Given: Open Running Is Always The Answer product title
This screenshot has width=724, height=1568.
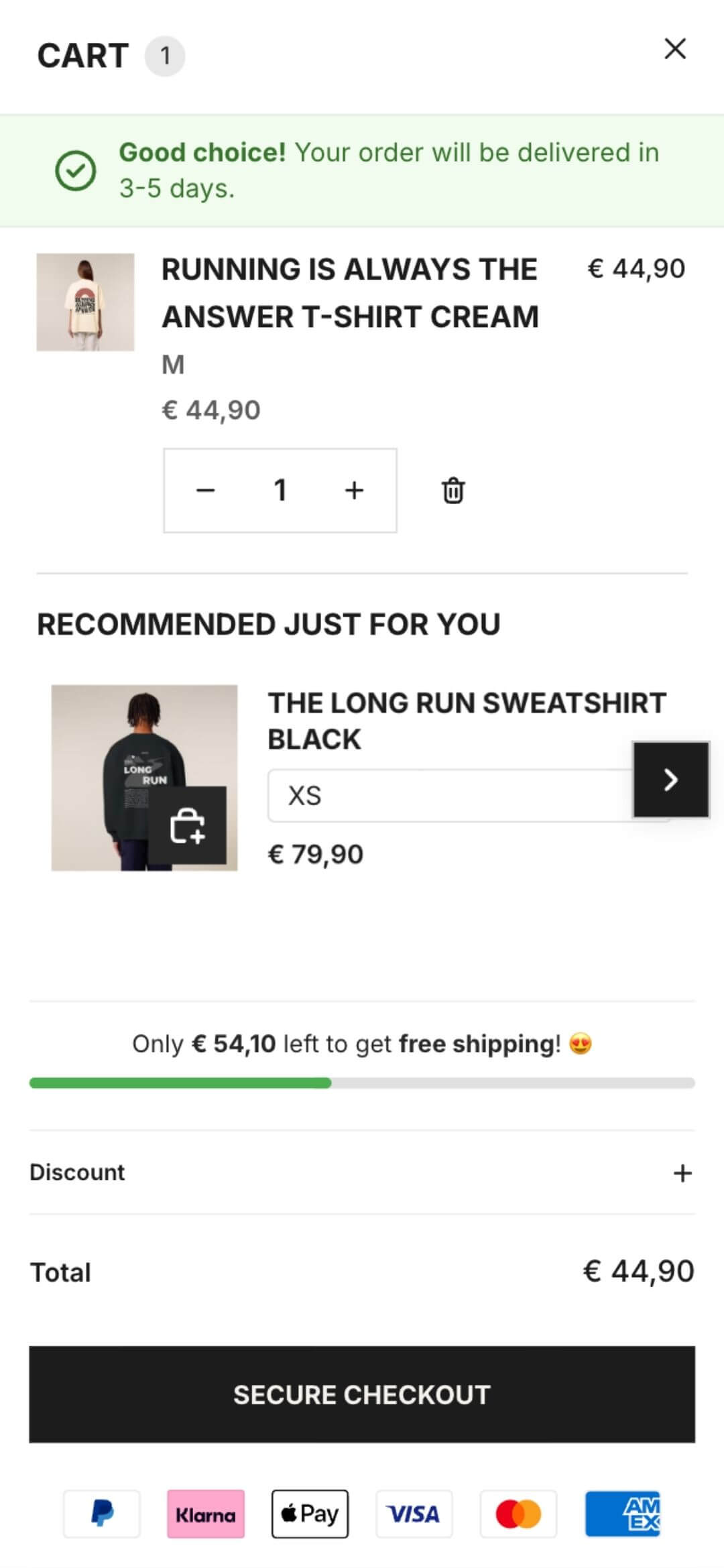Looking at the screenshot, I should (349, 293).
